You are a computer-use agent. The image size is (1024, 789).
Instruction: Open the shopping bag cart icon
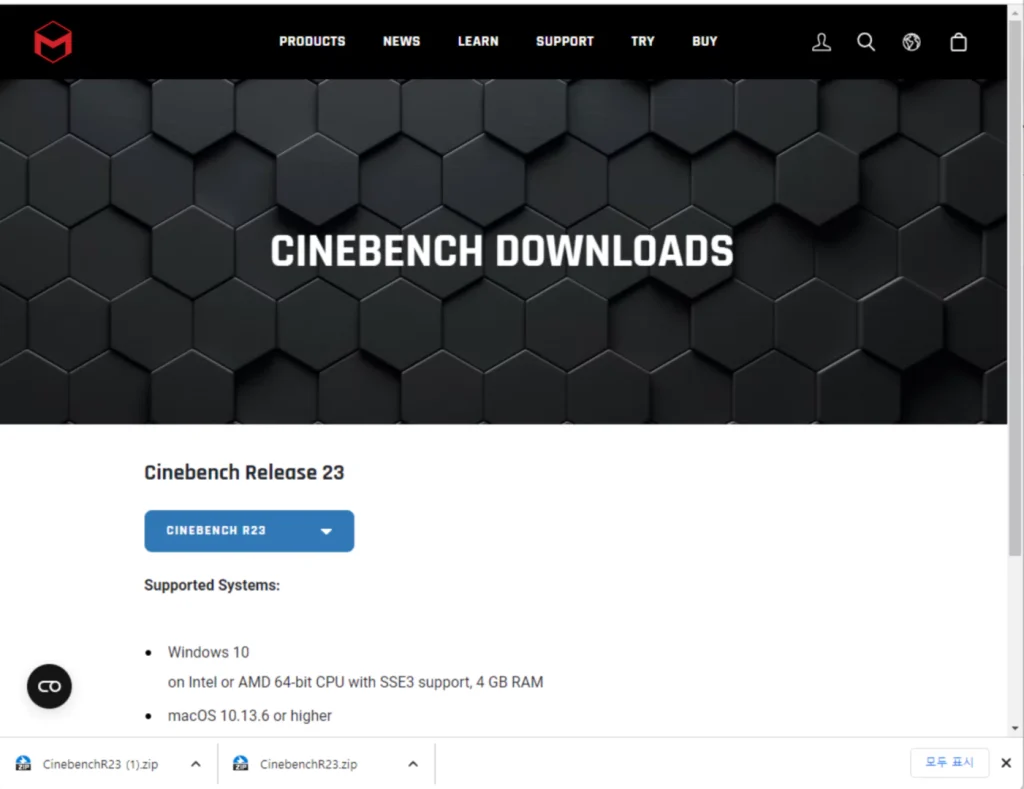click(959, 42)
